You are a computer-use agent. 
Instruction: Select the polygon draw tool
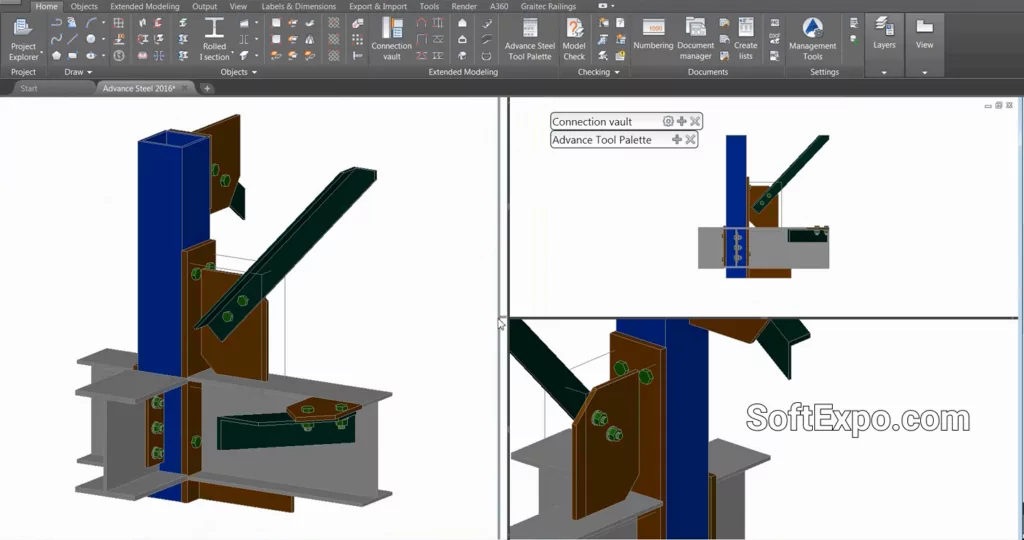point(57,56)
